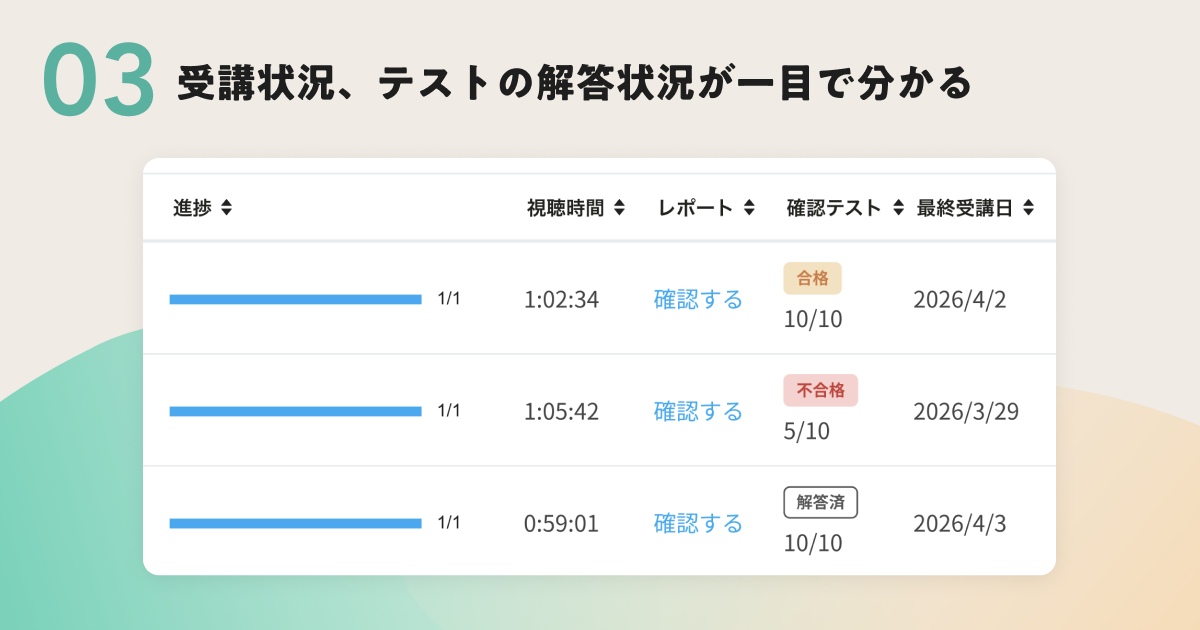Screen dimensions: 1200x630
Task: Click the 合格 status badge
Action: tap(812, 278)
